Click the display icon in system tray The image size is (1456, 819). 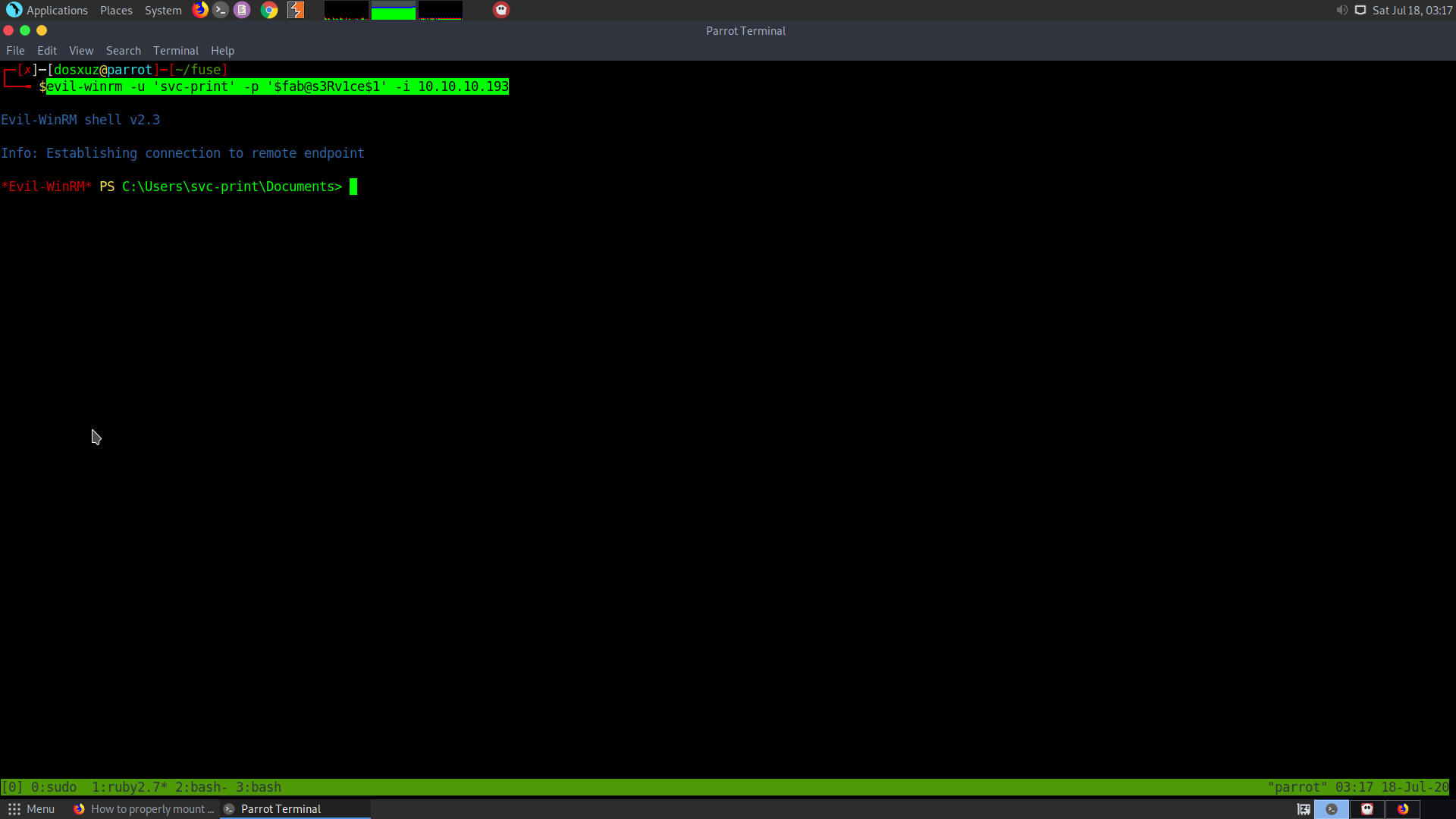(x=1360, y=10)
